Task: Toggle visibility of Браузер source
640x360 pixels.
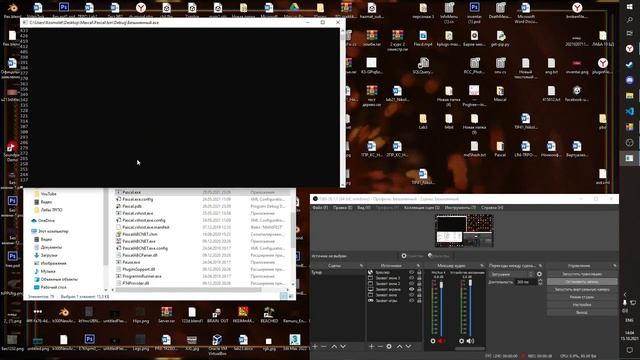Action: click(411, 272)
